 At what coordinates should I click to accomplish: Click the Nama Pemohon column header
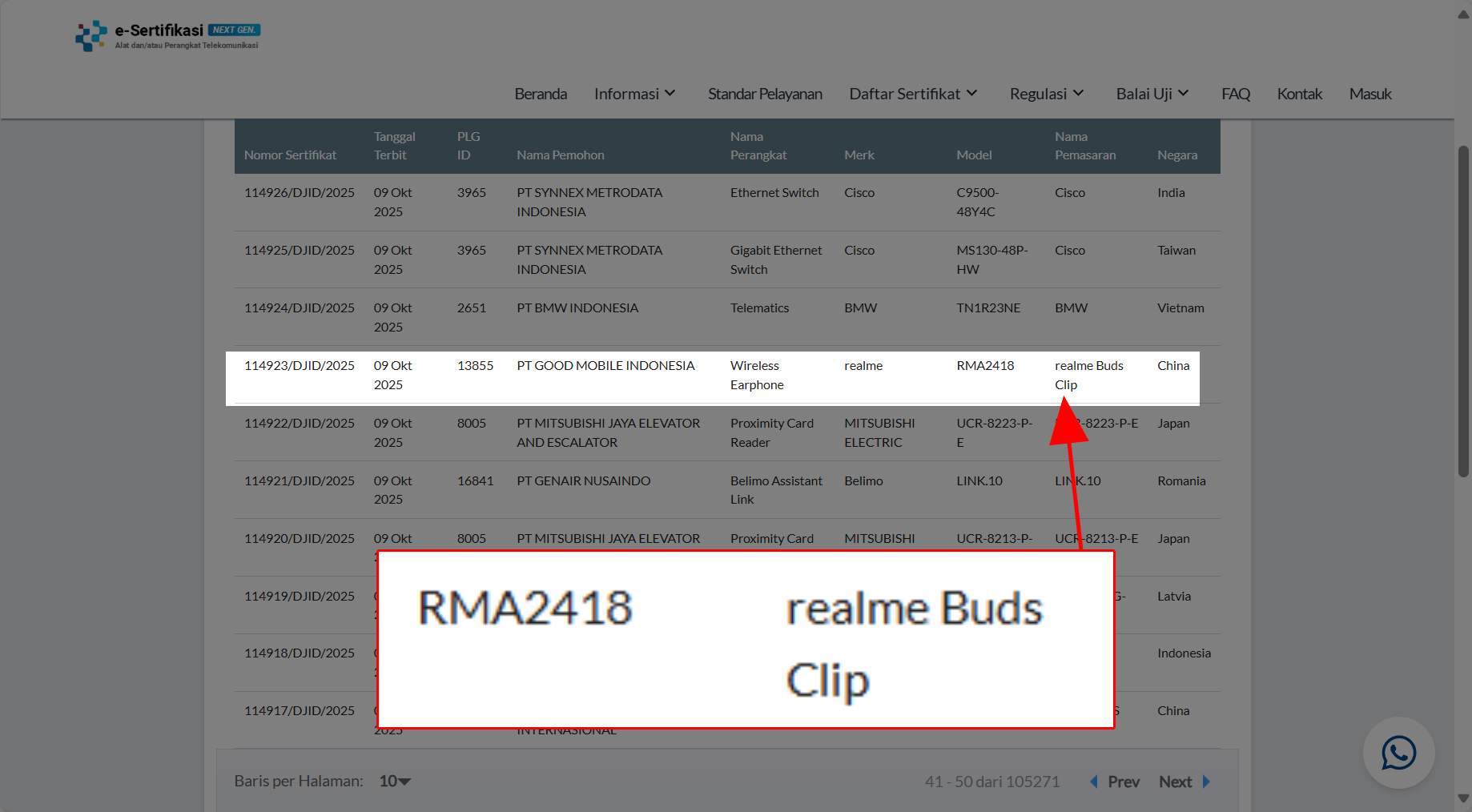[561, 155]
